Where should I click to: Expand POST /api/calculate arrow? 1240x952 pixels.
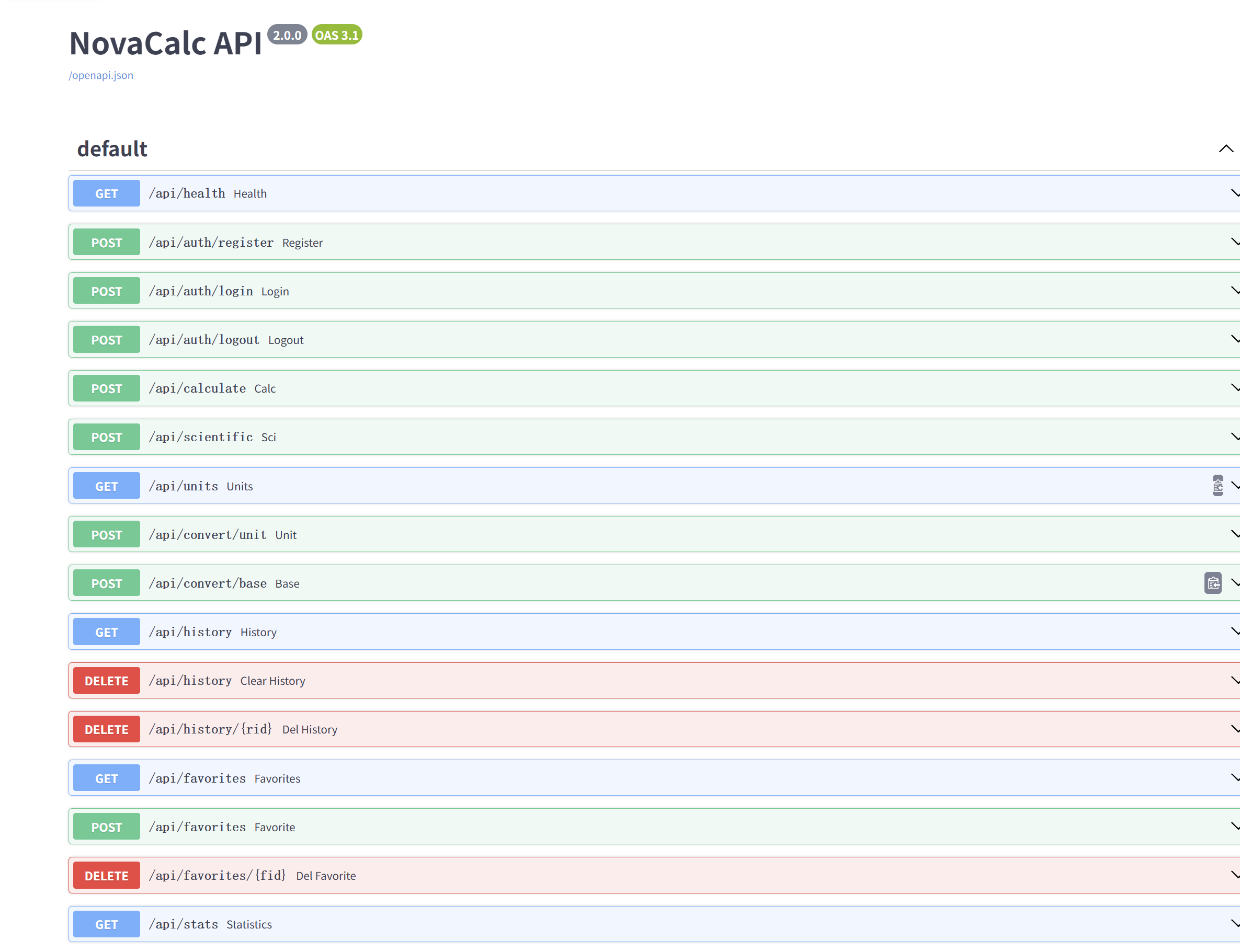(1235, 388)
